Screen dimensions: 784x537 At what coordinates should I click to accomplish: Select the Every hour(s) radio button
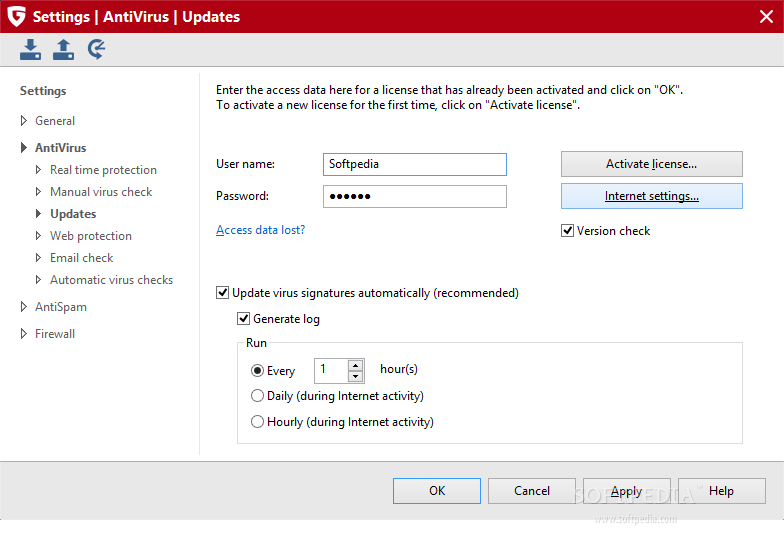(257, 370)
